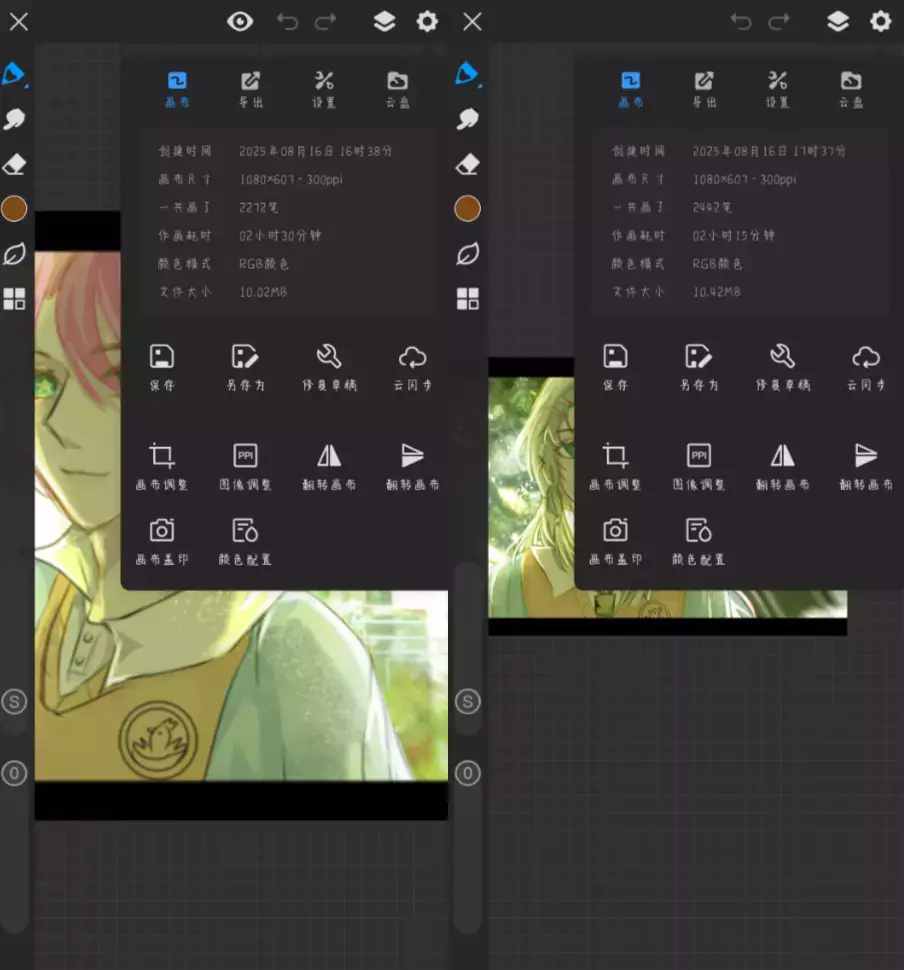The image size is (904, 970).
Task: Switch to 云盘 tab in right screenshot
Action: 851,90
